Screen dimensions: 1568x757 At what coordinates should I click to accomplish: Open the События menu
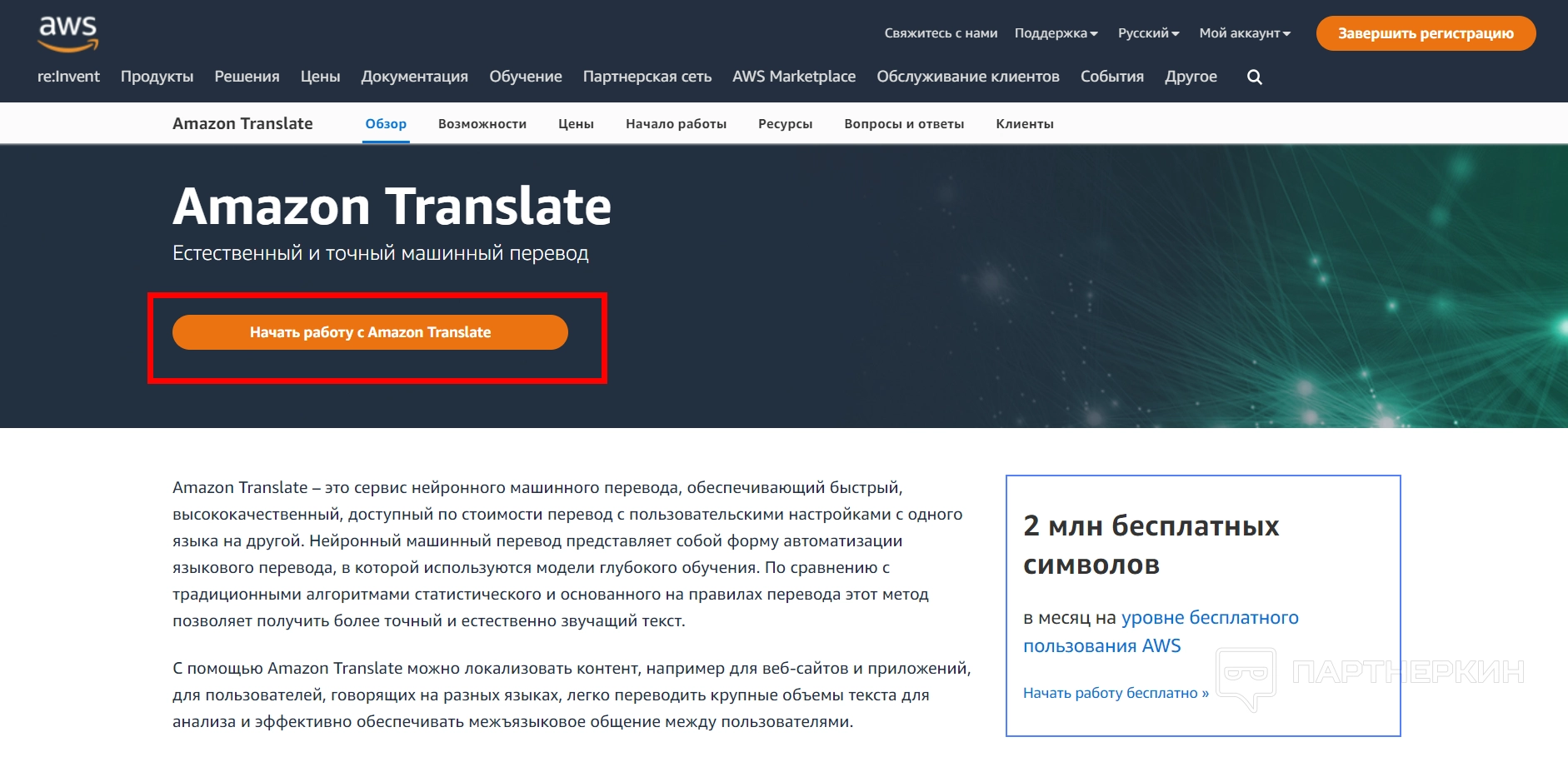[1112, 77]
